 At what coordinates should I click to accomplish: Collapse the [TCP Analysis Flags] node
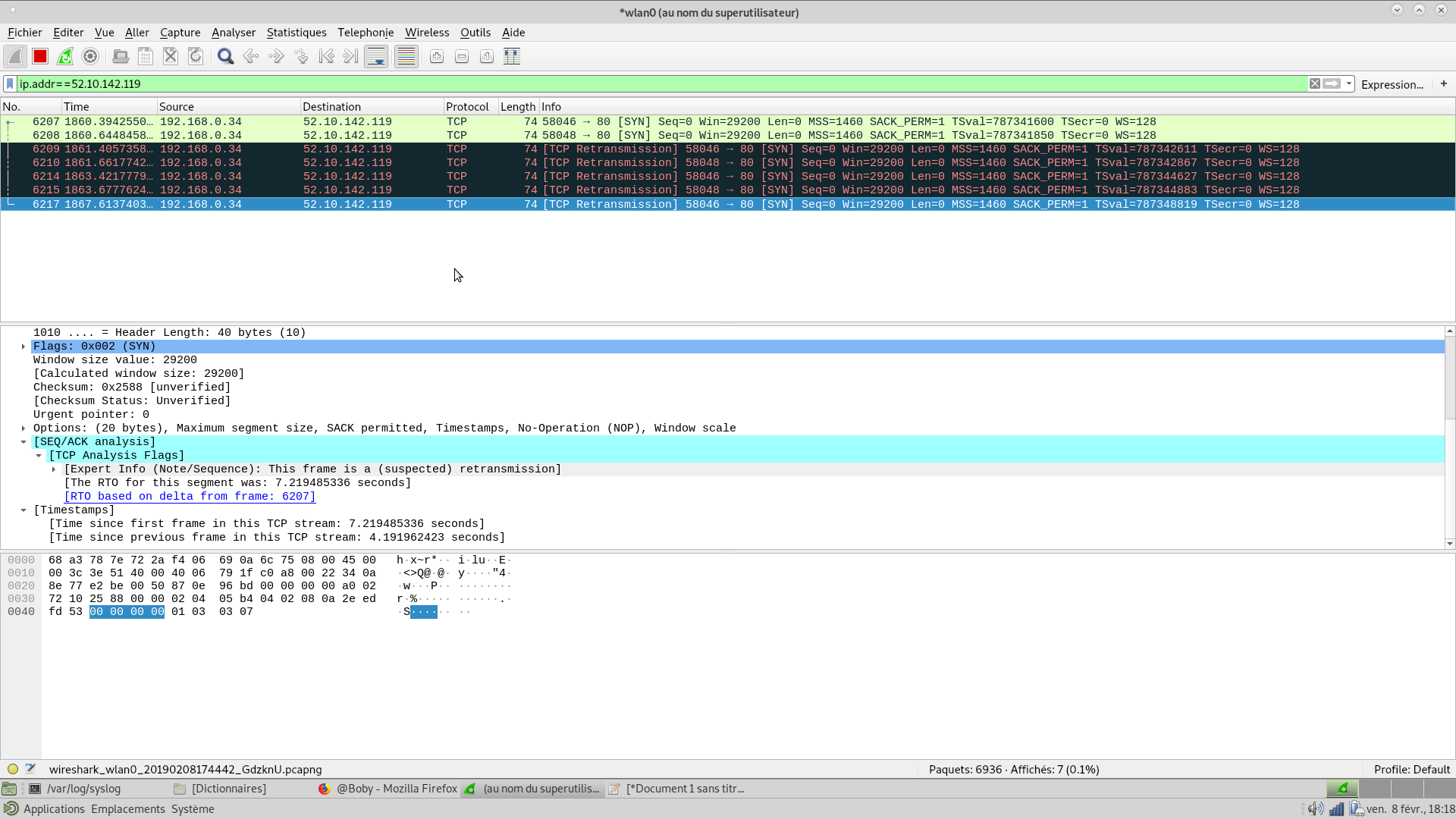click(39, 456)
